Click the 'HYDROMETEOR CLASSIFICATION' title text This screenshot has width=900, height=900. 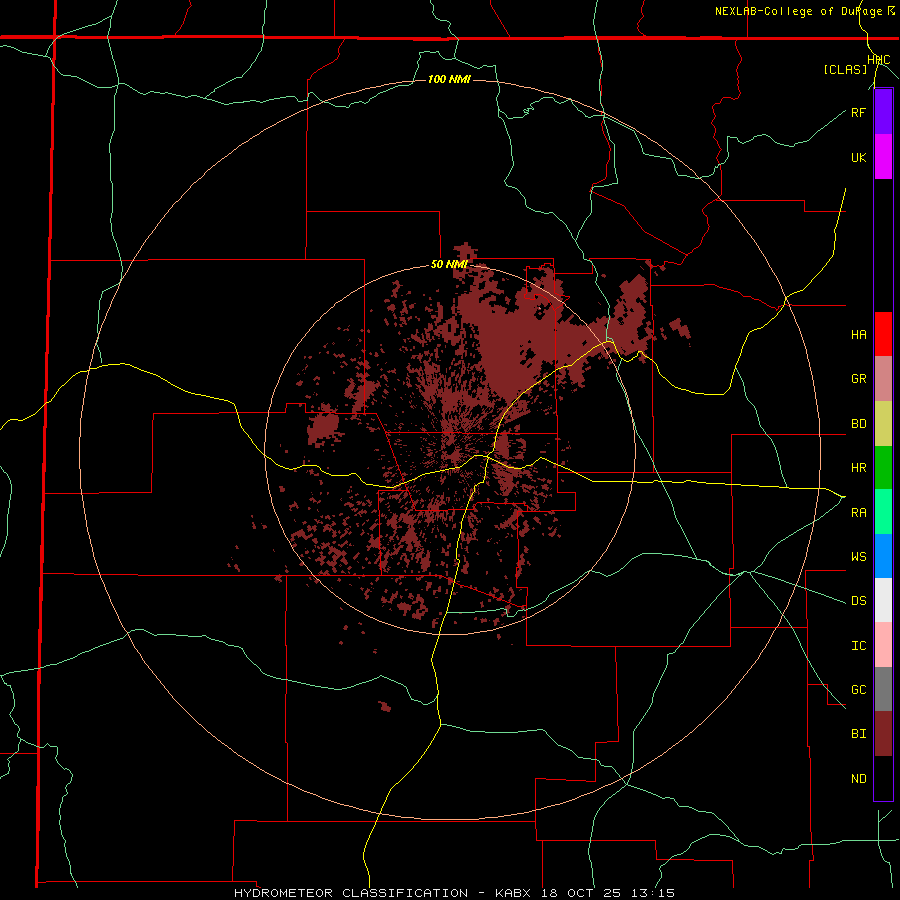(351, 893)
